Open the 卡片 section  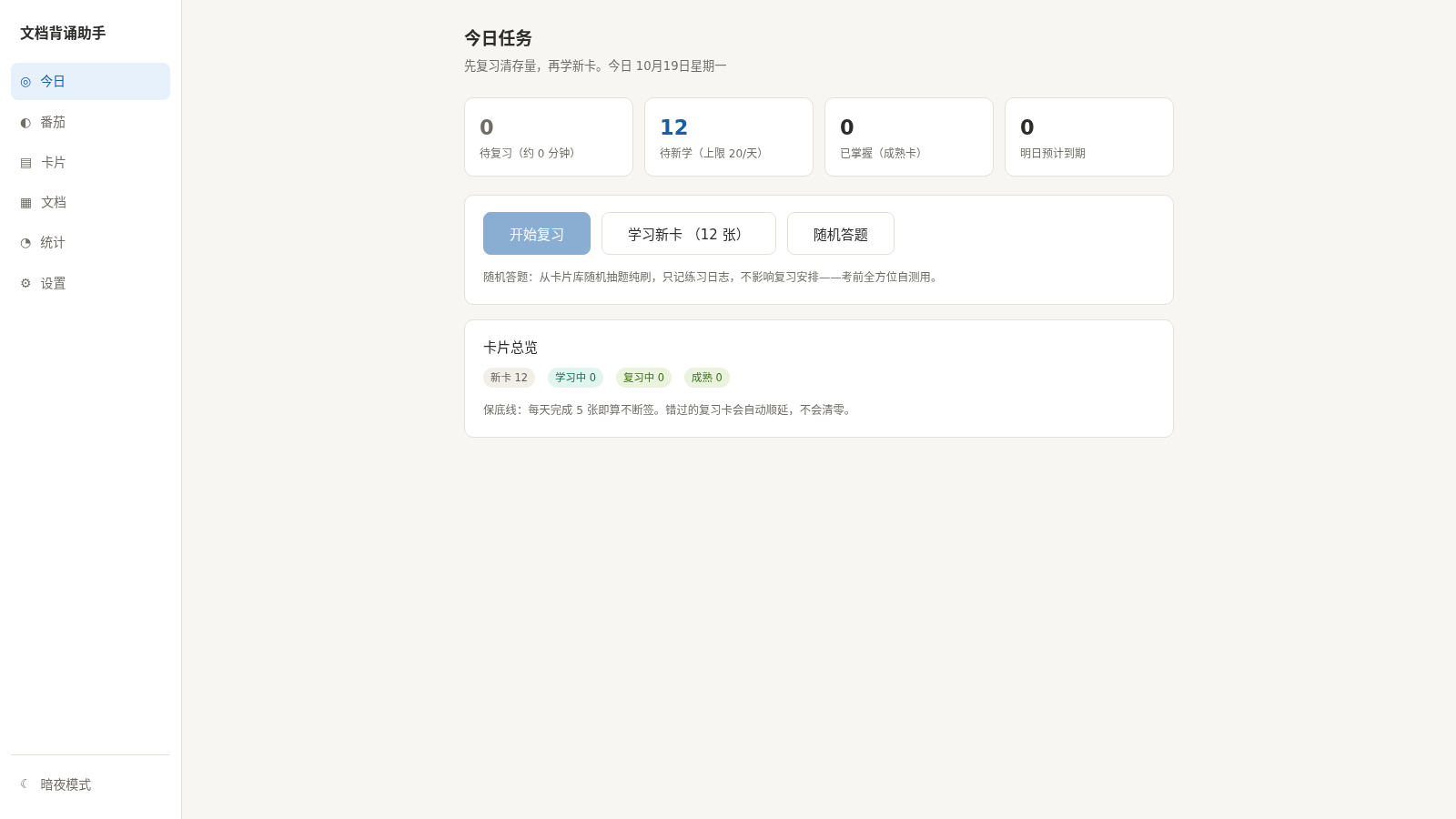(90, 162)
